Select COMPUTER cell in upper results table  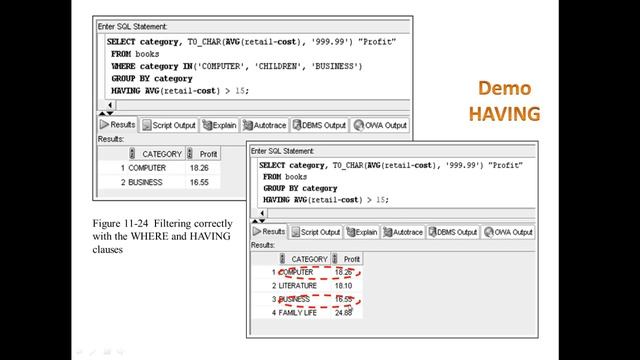tap(147, 168)
